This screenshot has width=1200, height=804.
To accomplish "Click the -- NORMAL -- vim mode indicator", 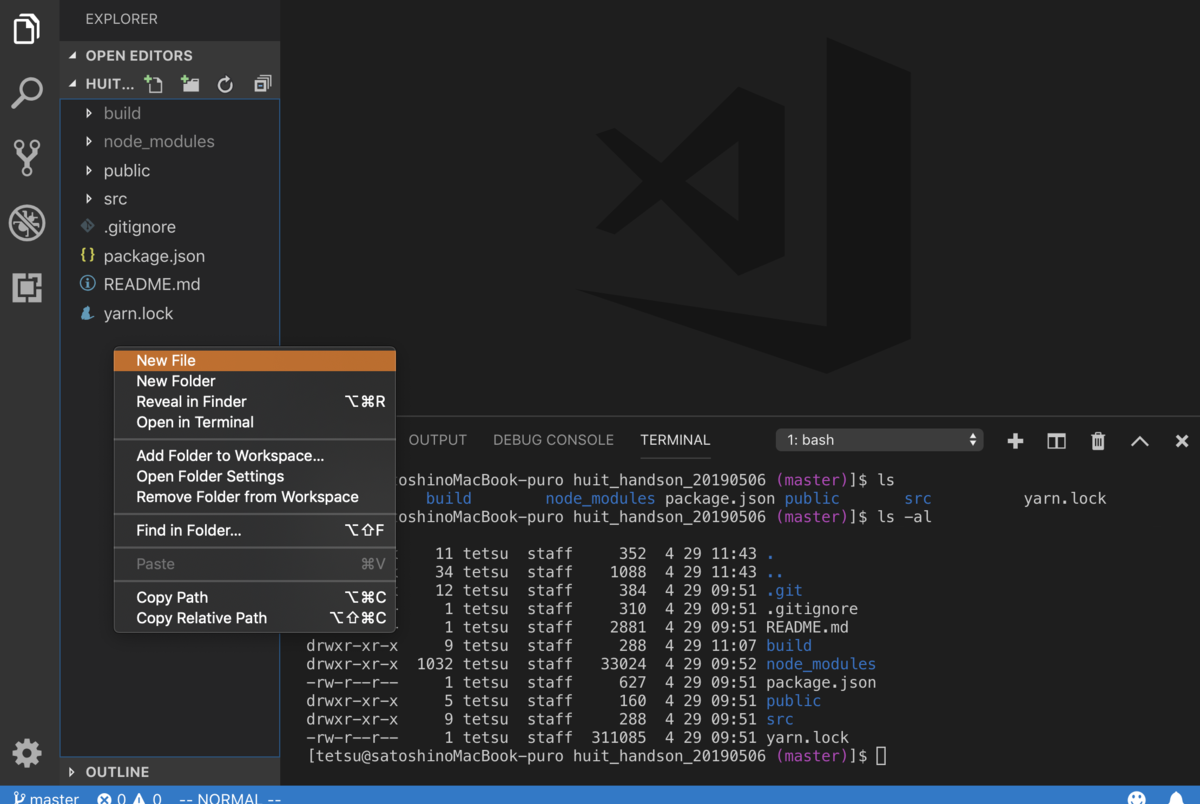I will (230, 798).
